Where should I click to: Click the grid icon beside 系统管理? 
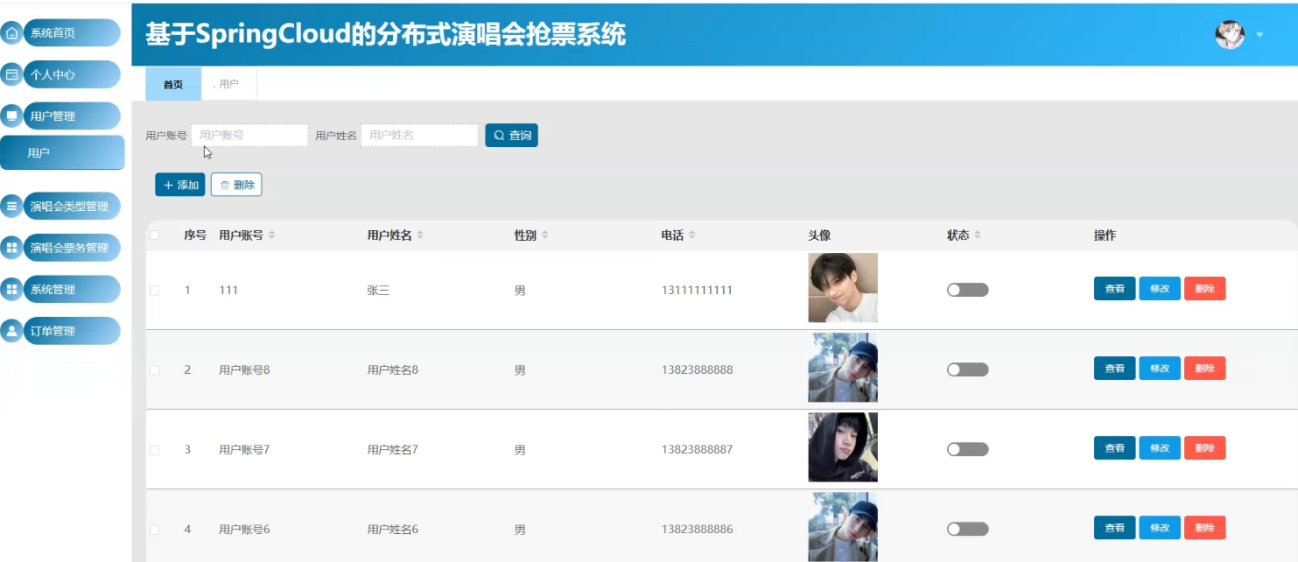[x=12, y=289]
